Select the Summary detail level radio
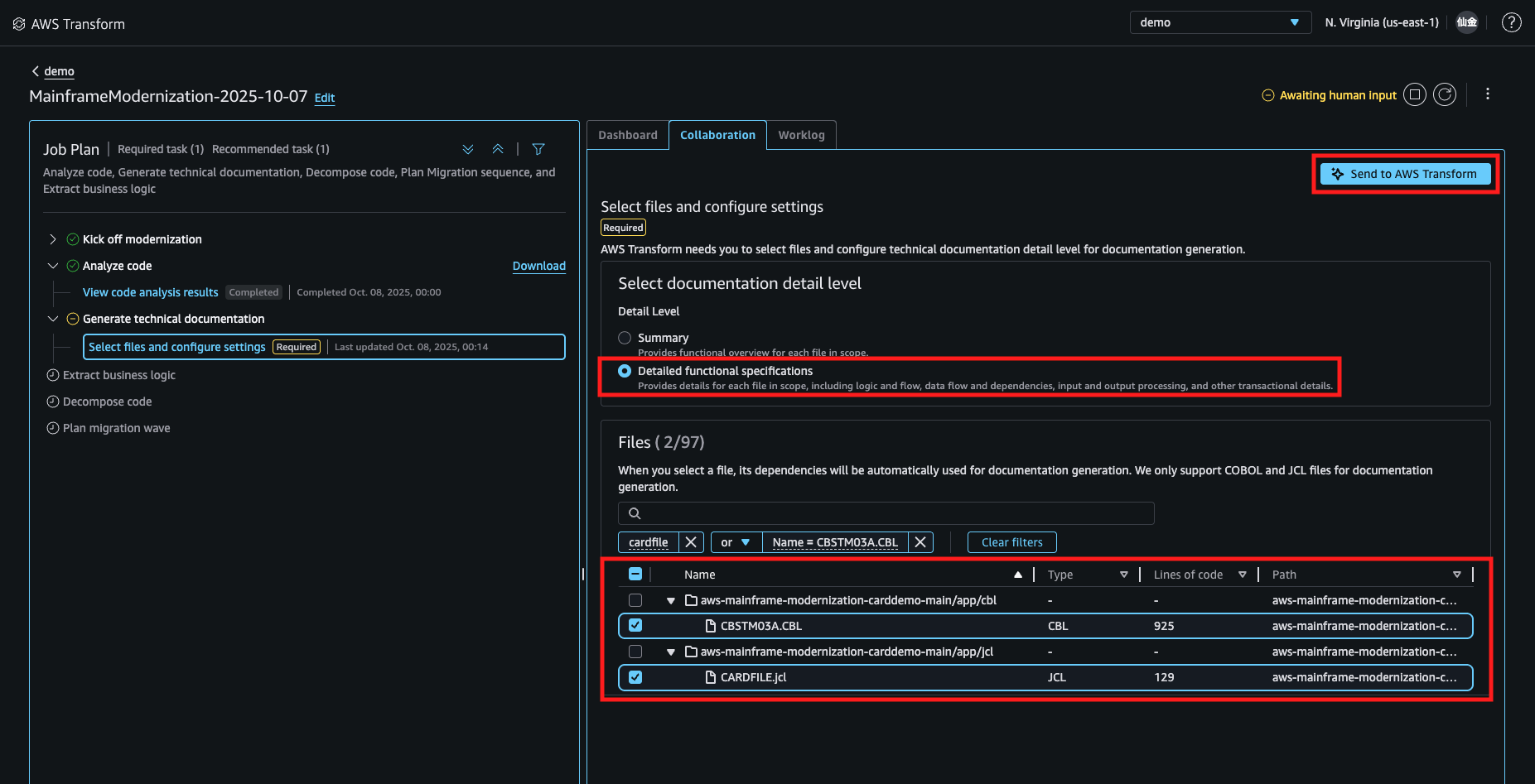The height and width of the screenshot is (784, 1535). coord(625,338)
